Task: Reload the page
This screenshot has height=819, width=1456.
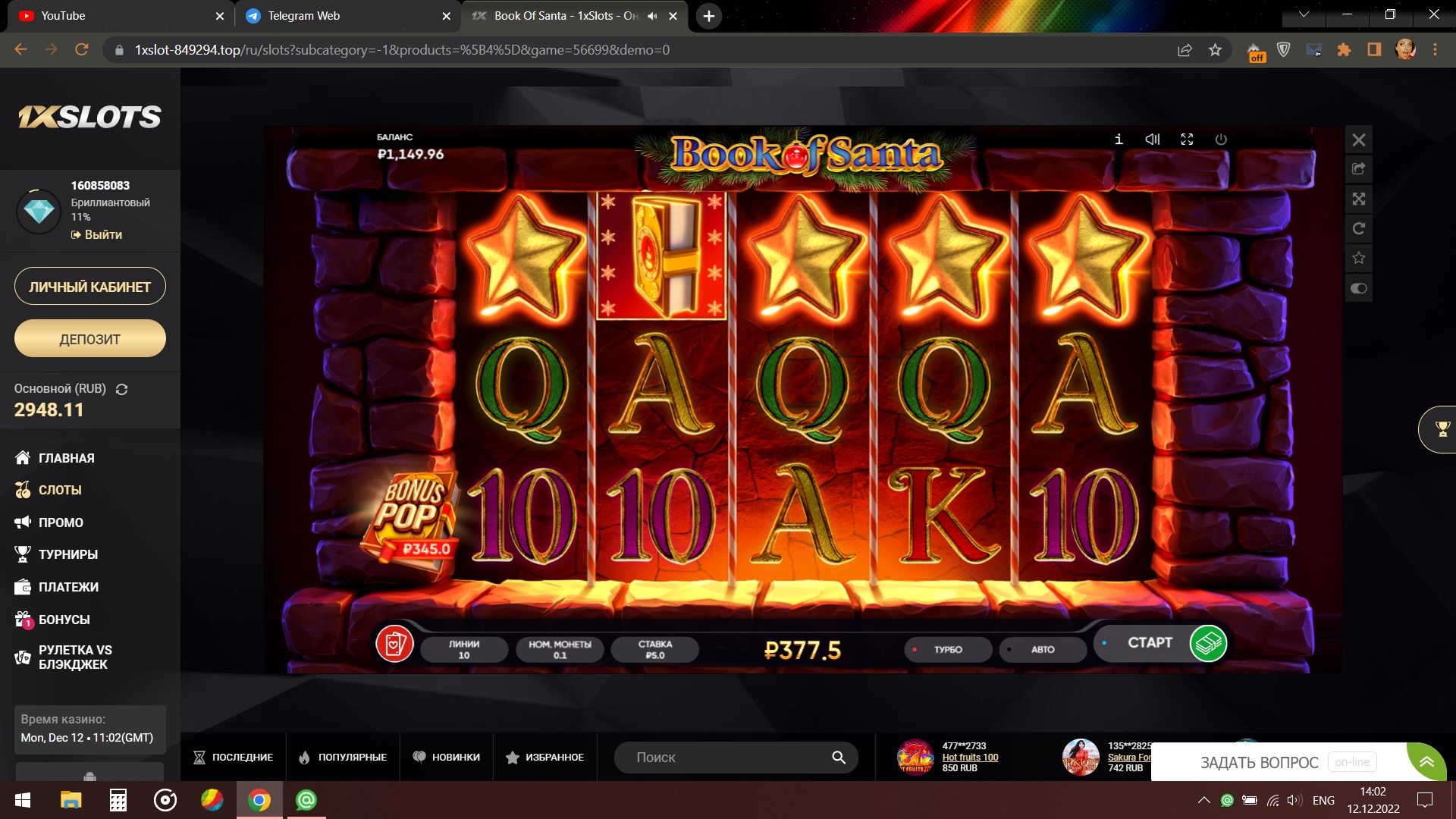Action: tap(82, 50)
